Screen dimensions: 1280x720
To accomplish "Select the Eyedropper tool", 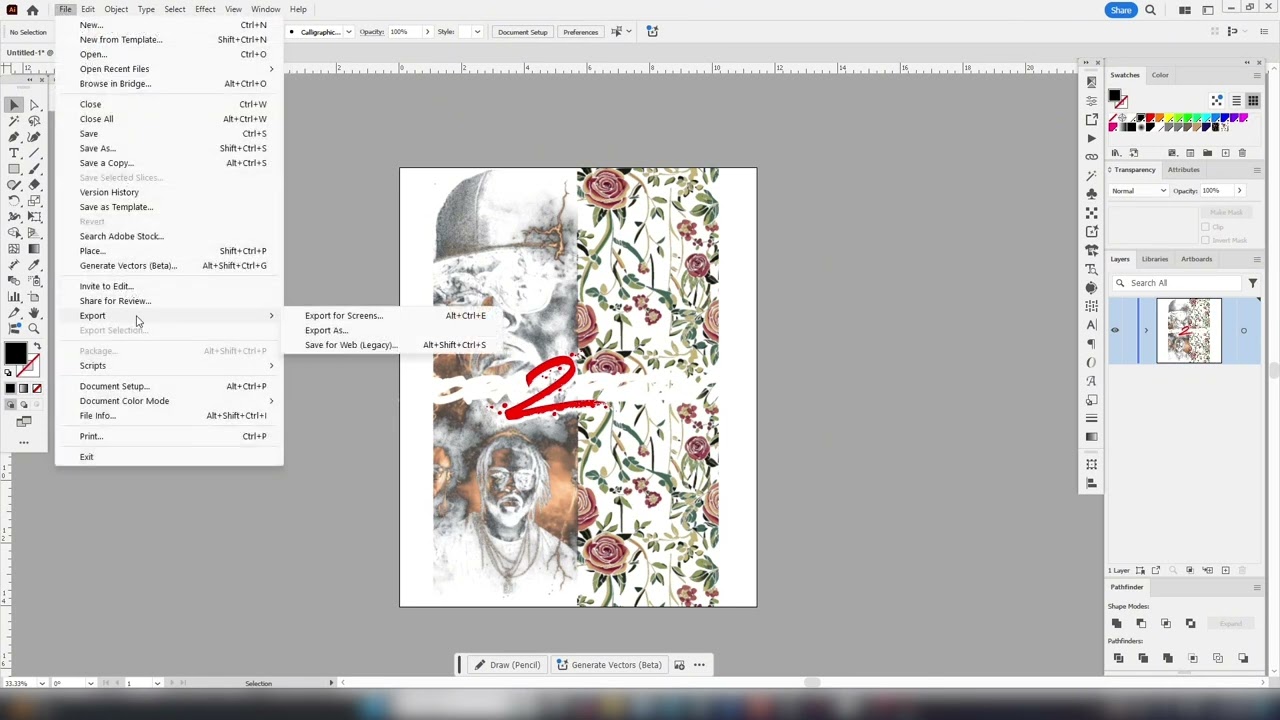I will [34, 264].
